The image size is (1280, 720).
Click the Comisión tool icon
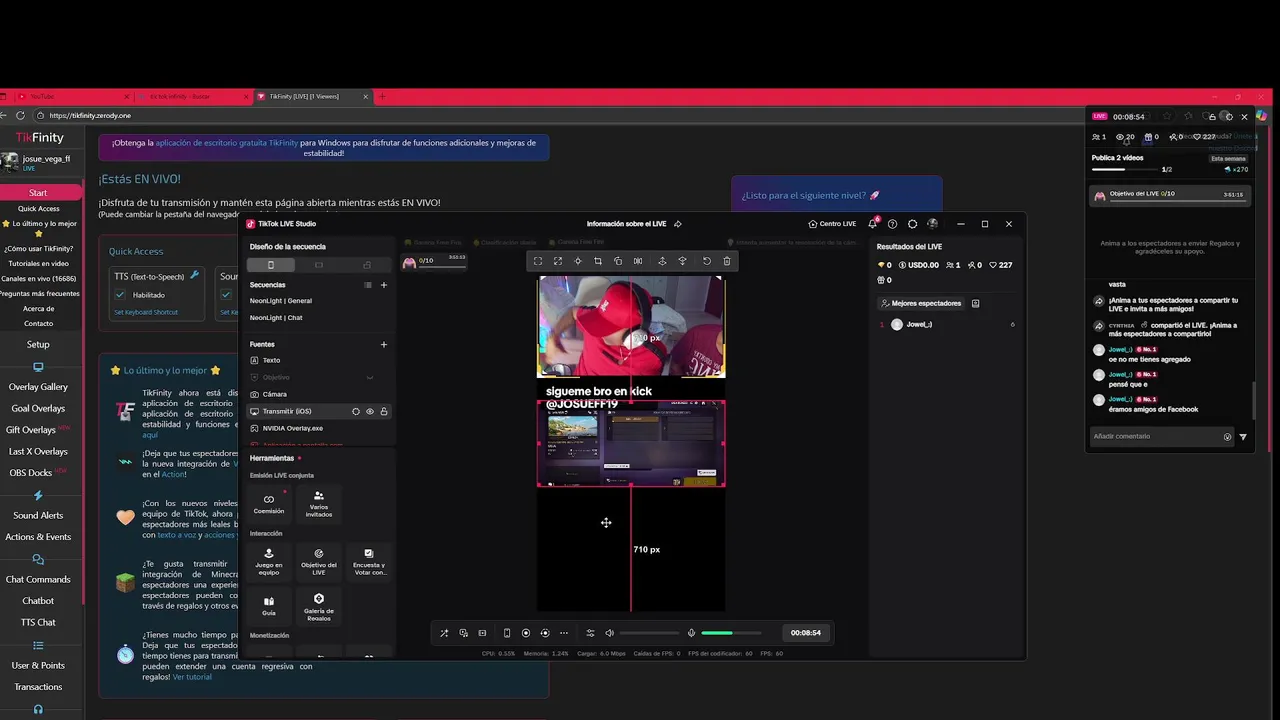(x=269, y=503)
